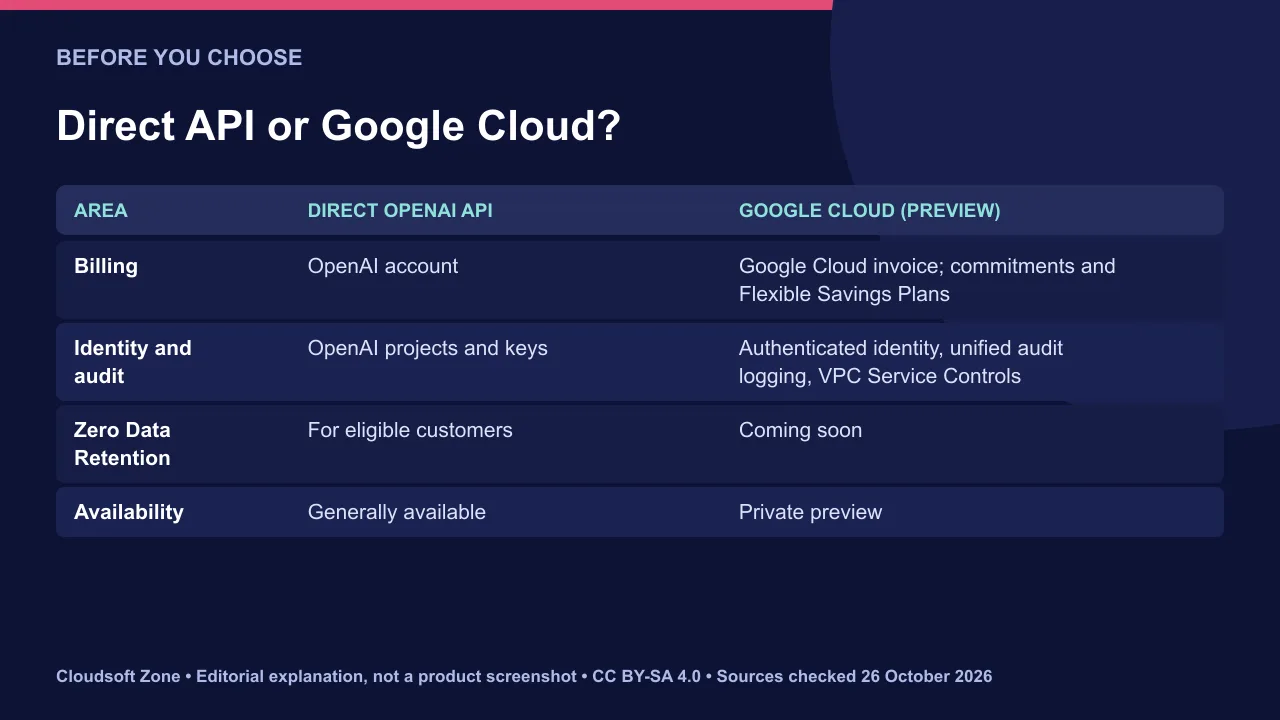The image size is (1280, 720).
Task: Click the 'GOOGLE CLOUD (PREVIEW)' column header
Action: point(869,210)
